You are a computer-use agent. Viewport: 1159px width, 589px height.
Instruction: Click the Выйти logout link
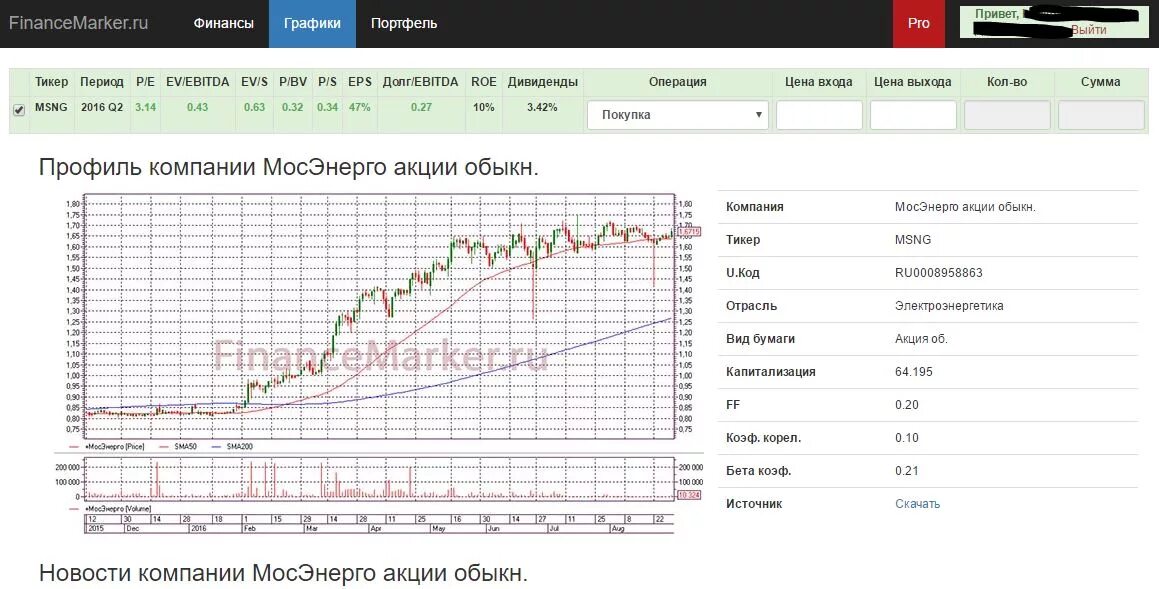[1089, 30]
